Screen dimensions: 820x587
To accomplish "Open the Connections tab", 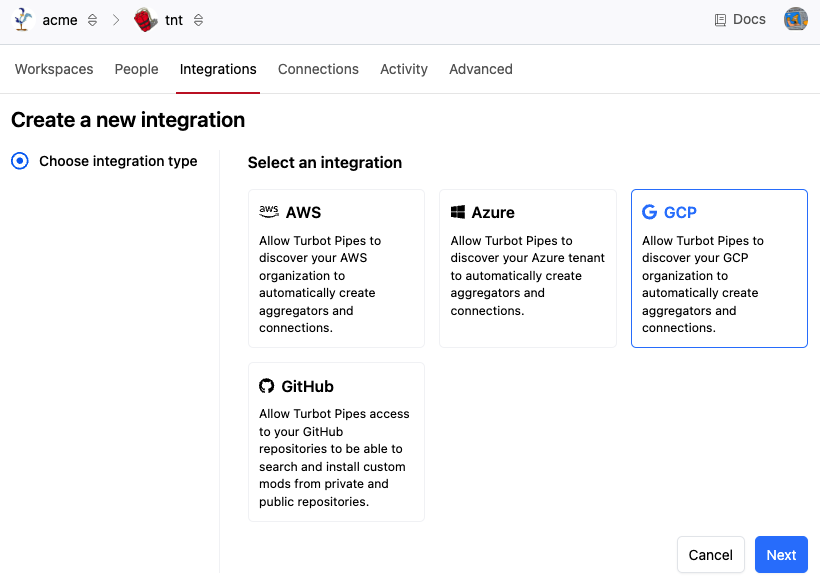I will coord(318,69).
